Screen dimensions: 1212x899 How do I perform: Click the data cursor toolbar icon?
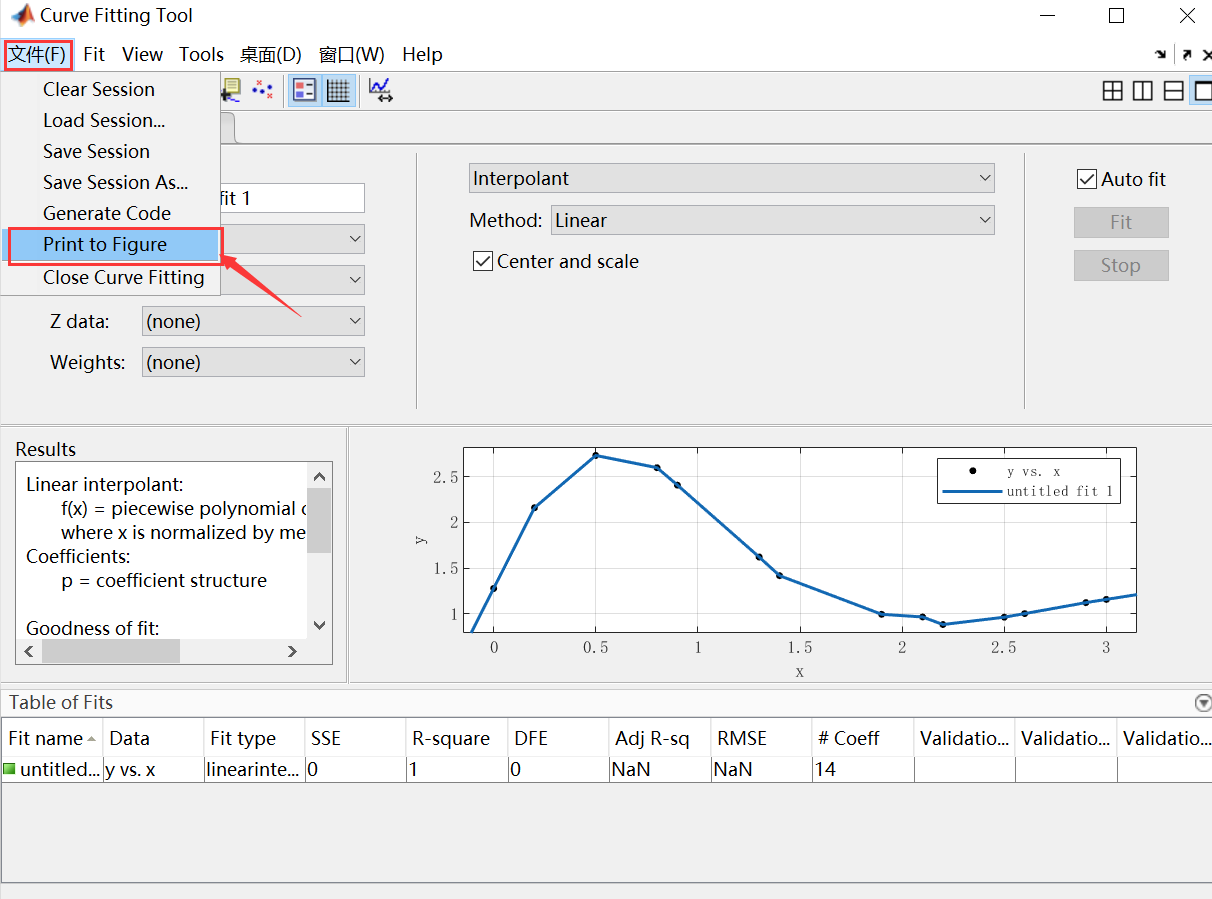click(231, 90)
